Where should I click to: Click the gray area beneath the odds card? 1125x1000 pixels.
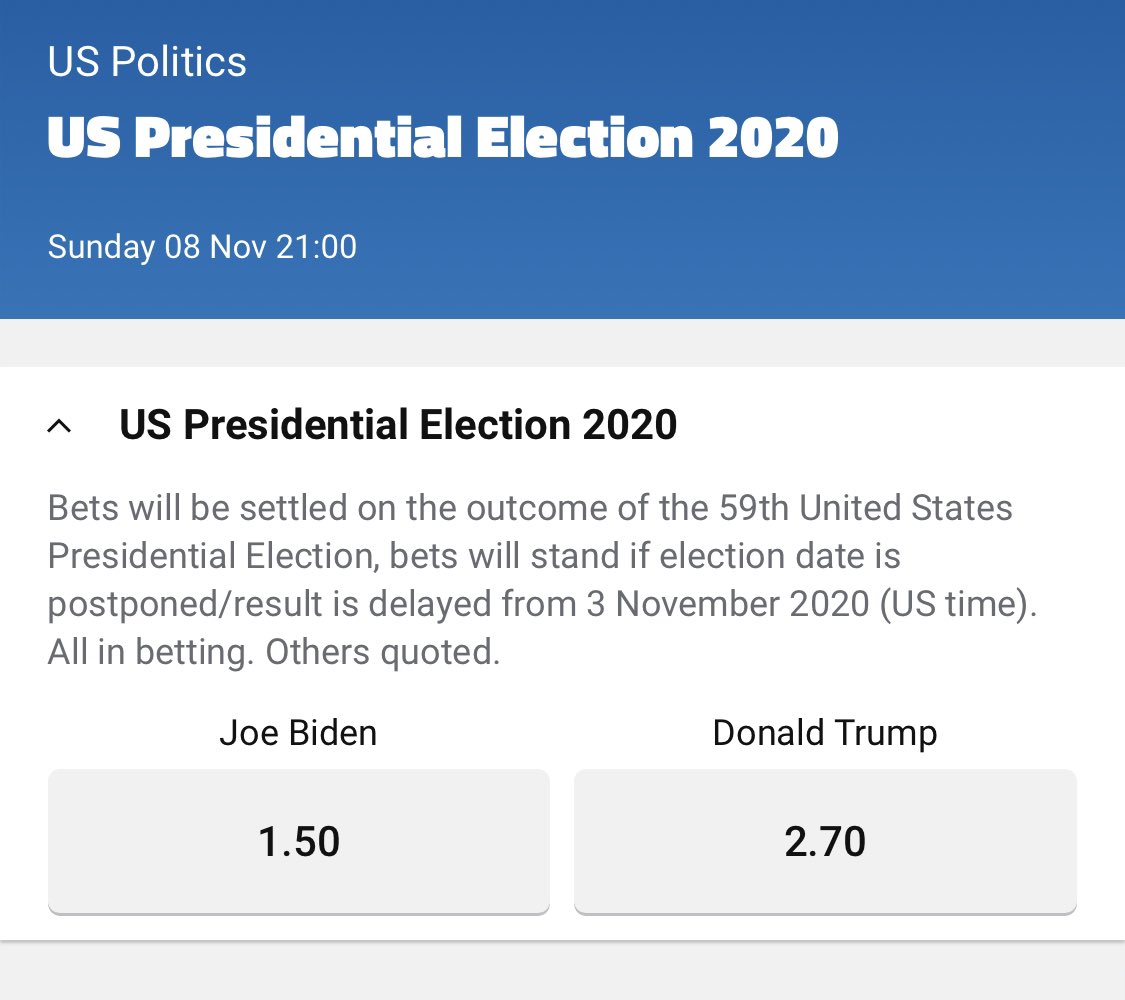(562, 971)
